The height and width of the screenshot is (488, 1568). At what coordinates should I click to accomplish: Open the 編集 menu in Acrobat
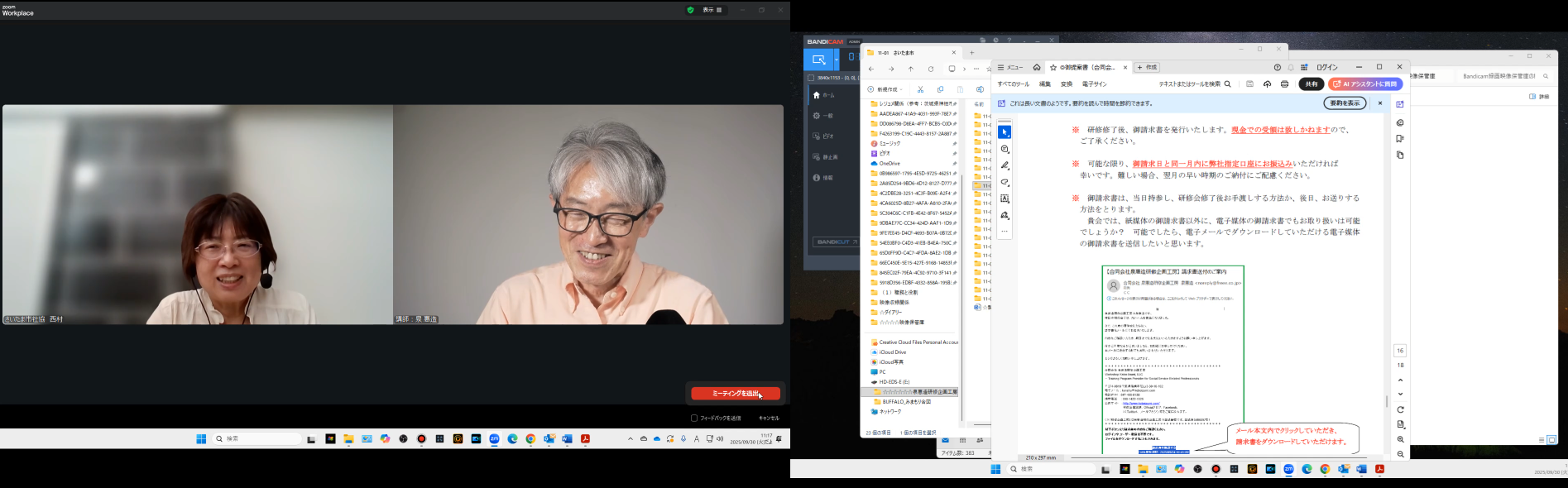pos(1045,84)
